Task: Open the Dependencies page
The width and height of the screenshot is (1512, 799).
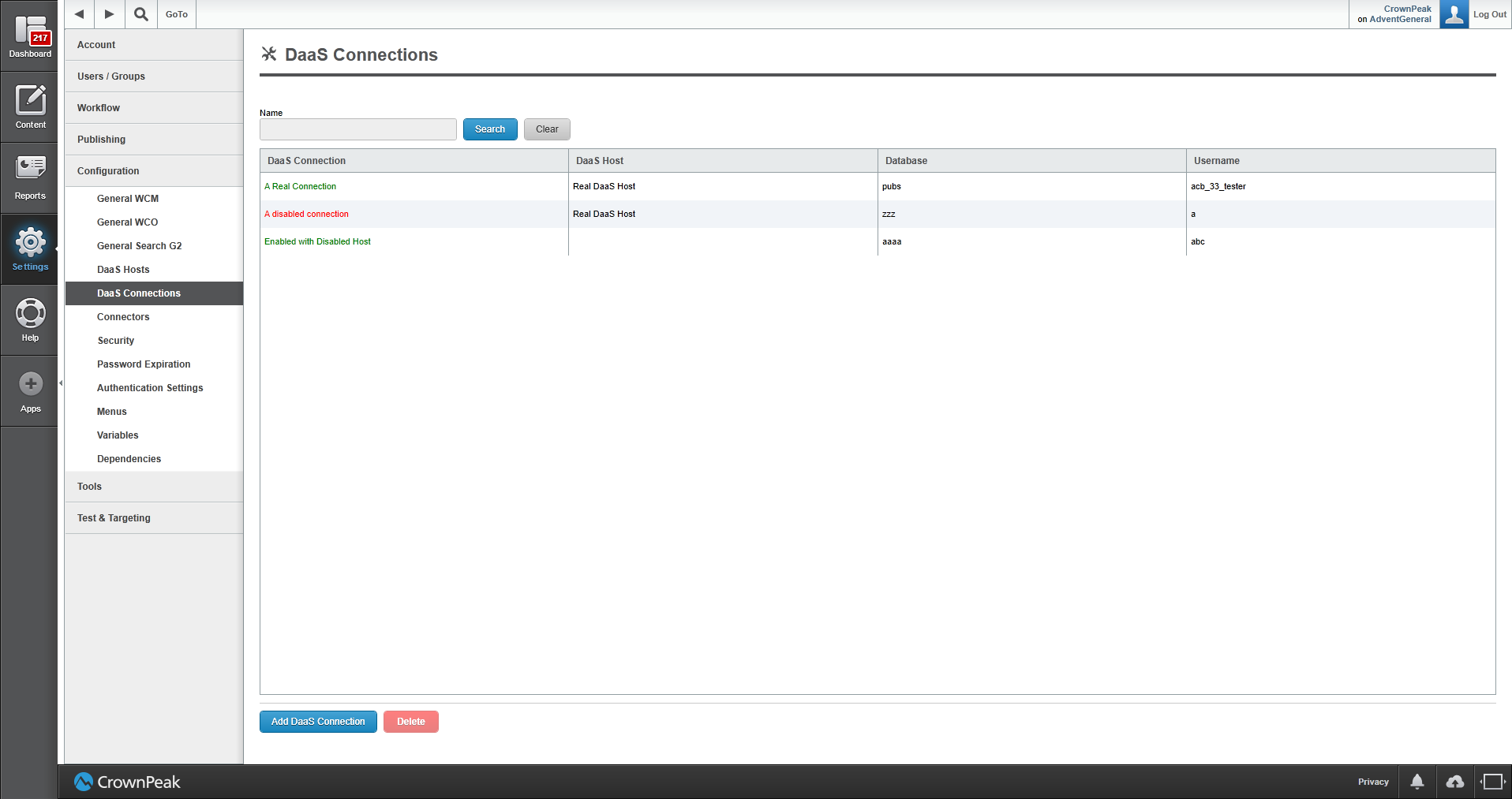Action: tap(154, 459)
